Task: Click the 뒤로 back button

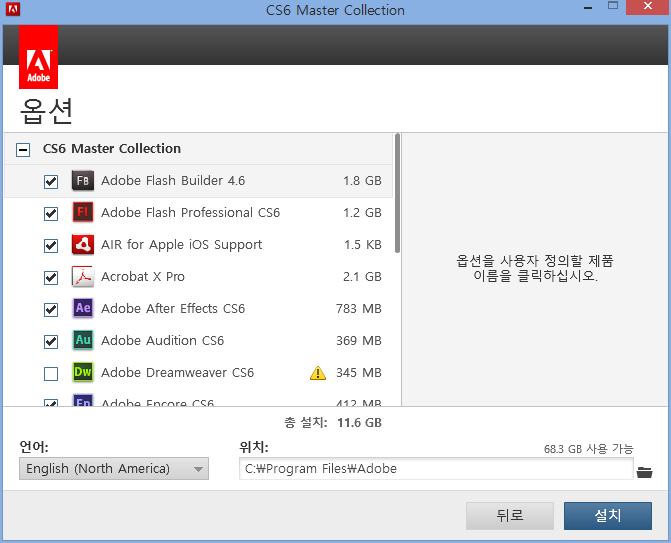Action: point(510,516)
